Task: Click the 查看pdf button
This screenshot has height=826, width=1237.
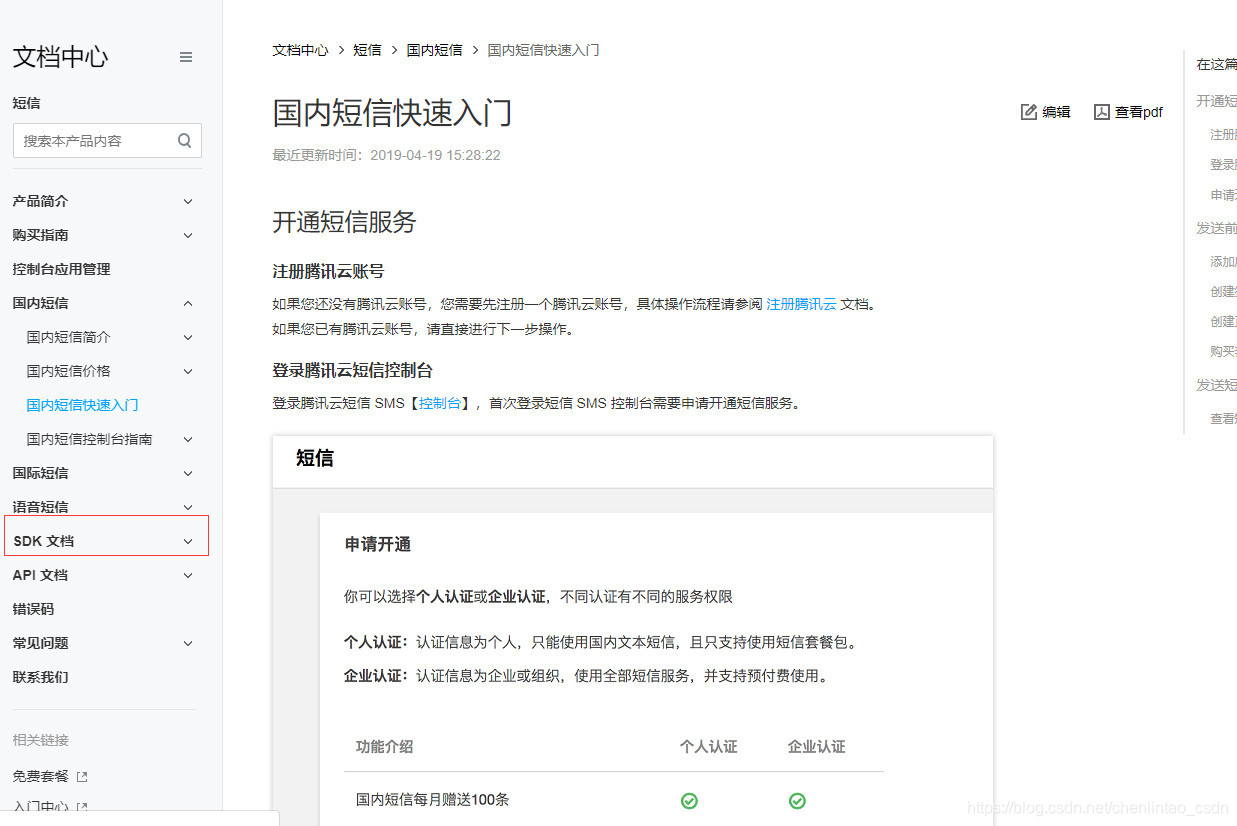Action: click(x=1128, y=112)
